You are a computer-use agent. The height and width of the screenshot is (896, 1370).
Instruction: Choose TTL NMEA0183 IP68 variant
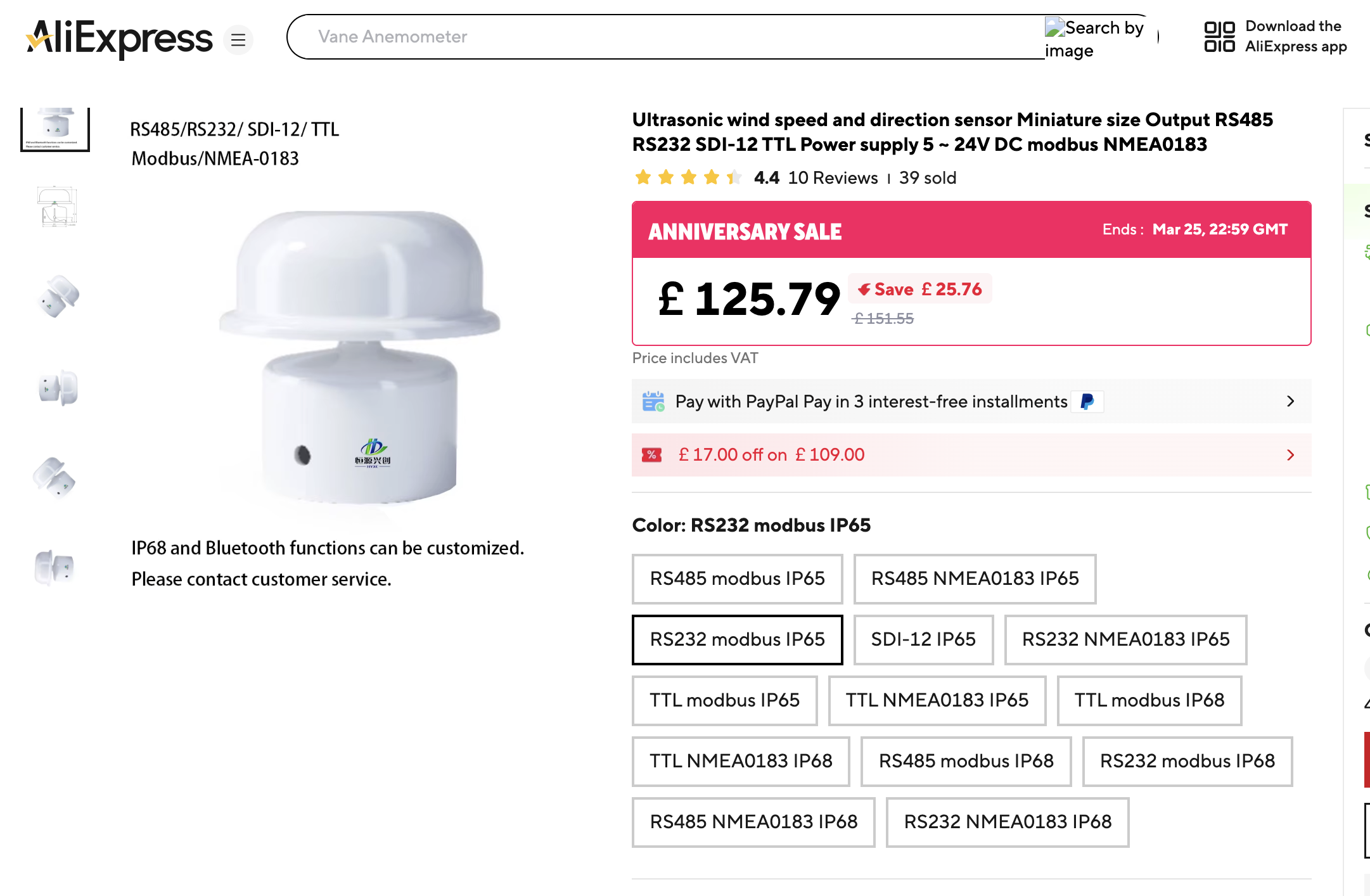tap(741, 761)
